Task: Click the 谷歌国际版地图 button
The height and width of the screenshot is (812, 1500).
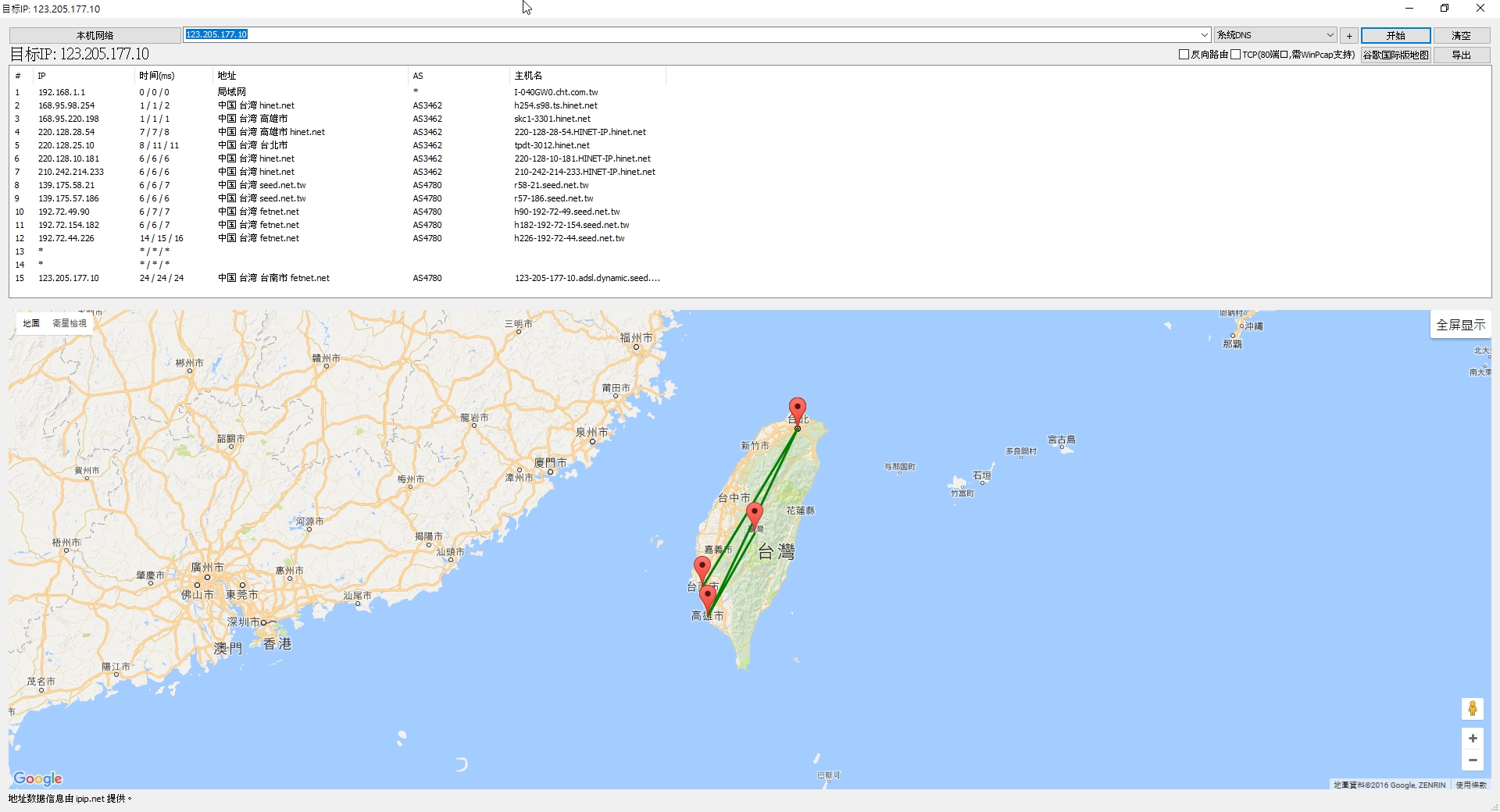Action: (1396, 55)
